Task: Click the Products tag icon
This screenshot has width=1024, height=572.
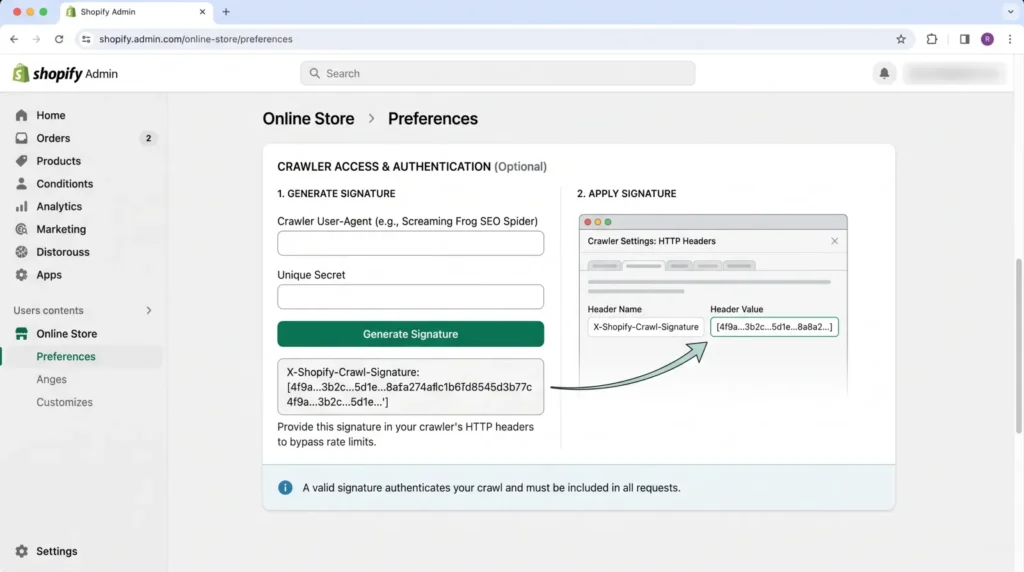Action: [22, 161]
